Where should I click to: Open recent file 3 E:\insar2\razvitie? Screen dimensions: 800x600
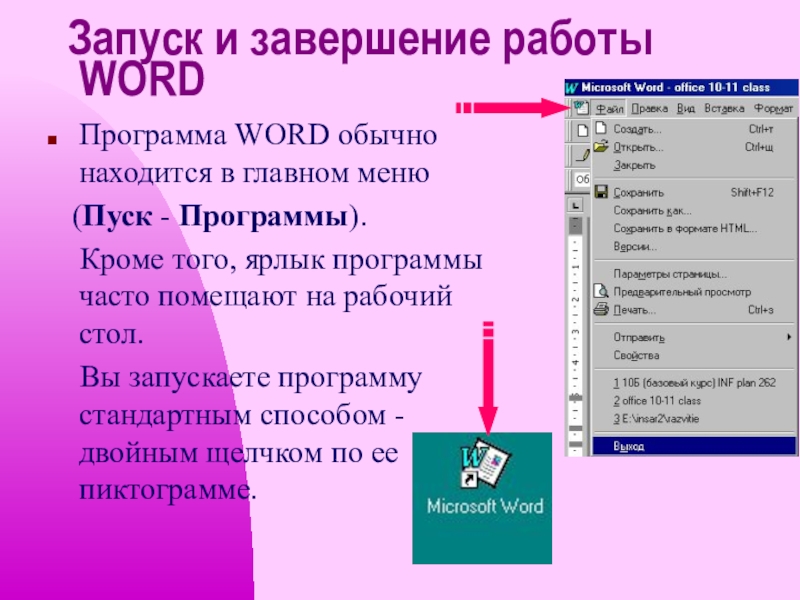(x=694, y=419)
